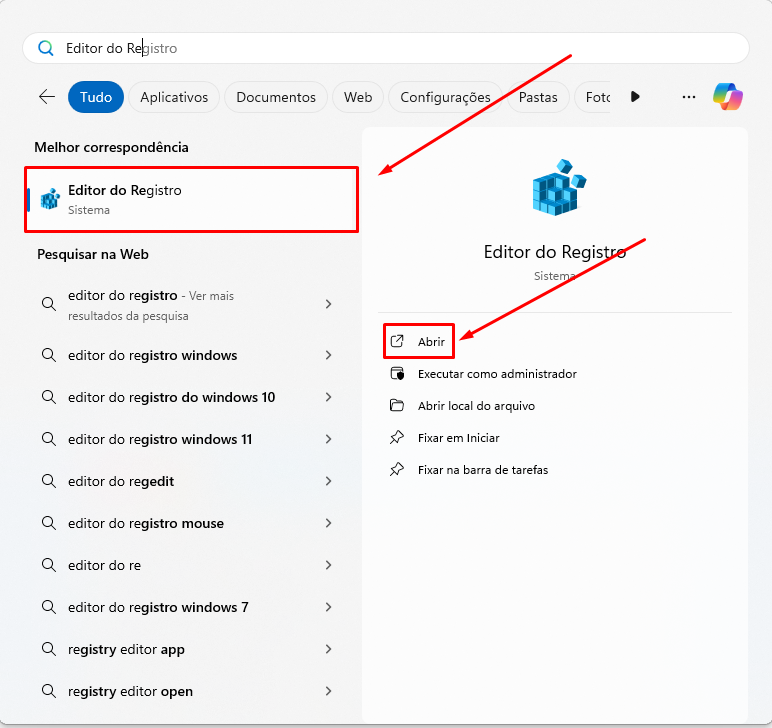Image resolution: width=772 pixels, height=728 pixels.
Task: Click the search field containing Editor do Registro
Action: pos(386,48)
